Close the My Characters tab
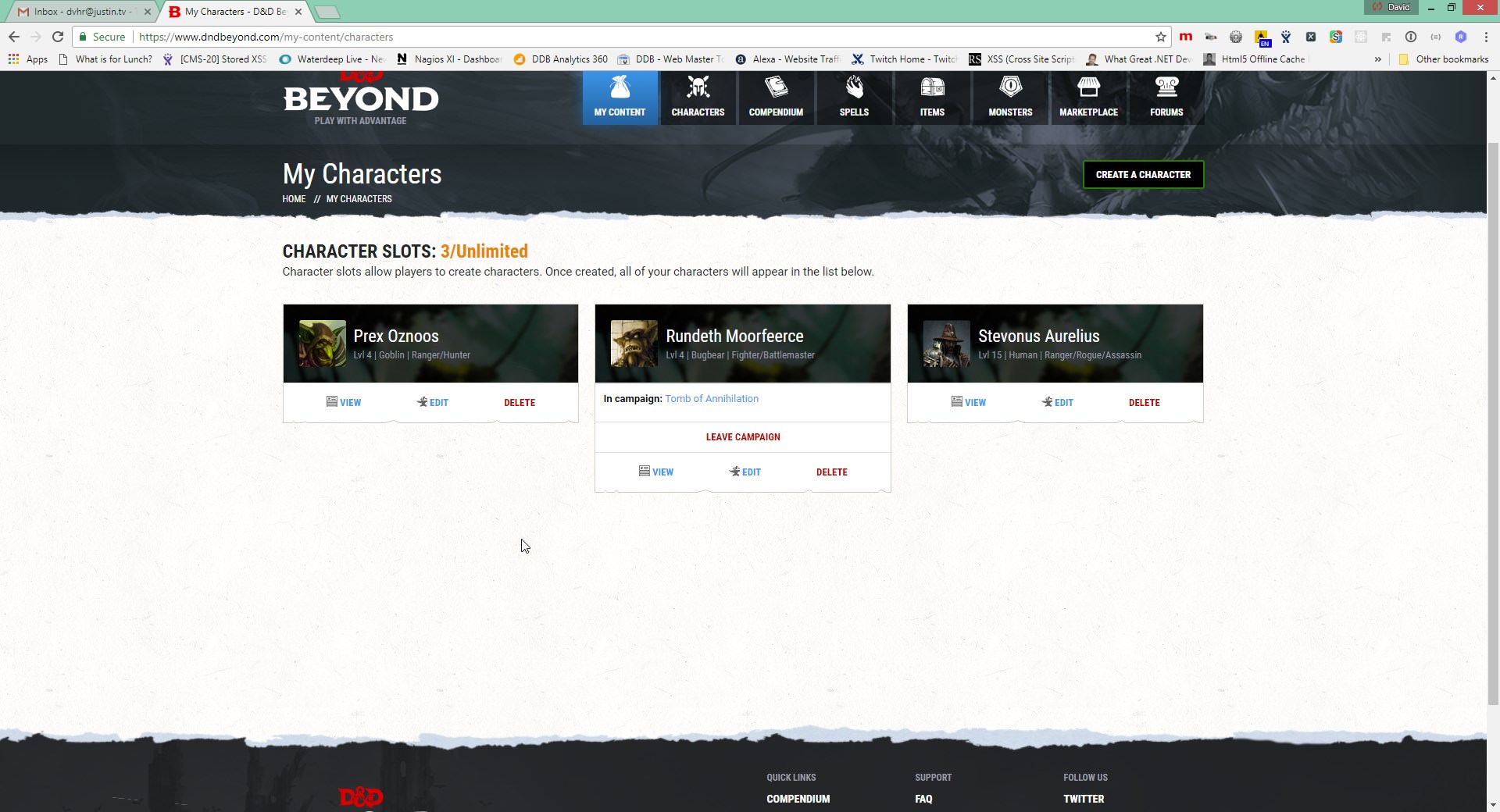This screenshot has height=812, width=1500. 298,12
